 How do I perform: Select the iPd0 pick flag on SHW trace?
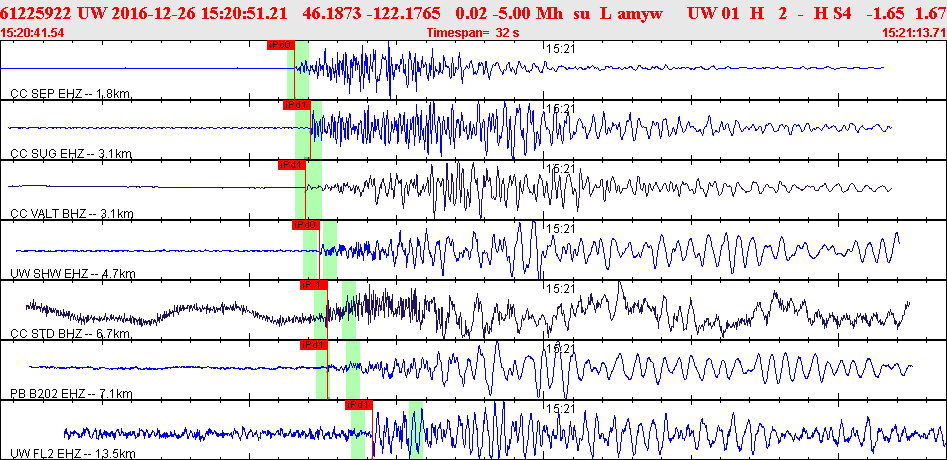[305, 225]
